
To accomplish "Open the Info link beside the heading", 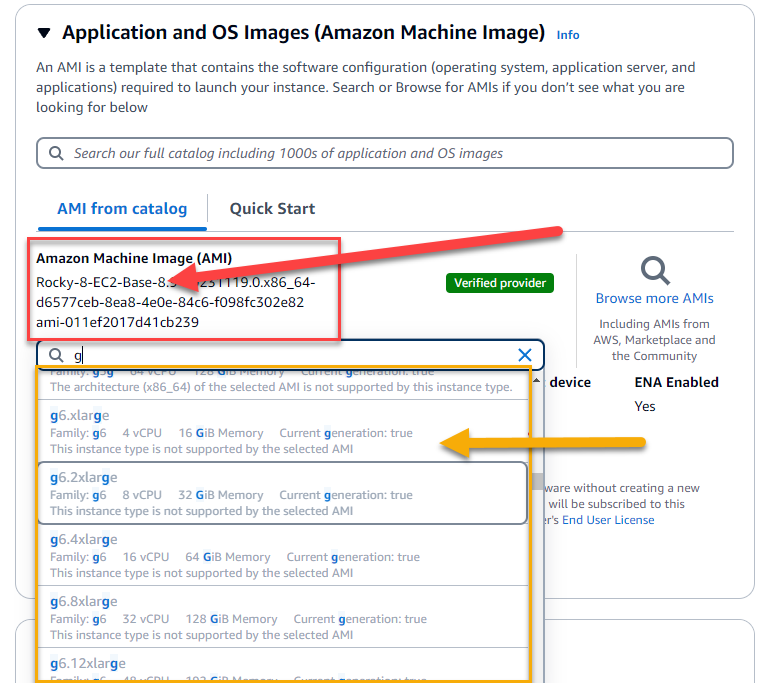I will click(567, 35).
